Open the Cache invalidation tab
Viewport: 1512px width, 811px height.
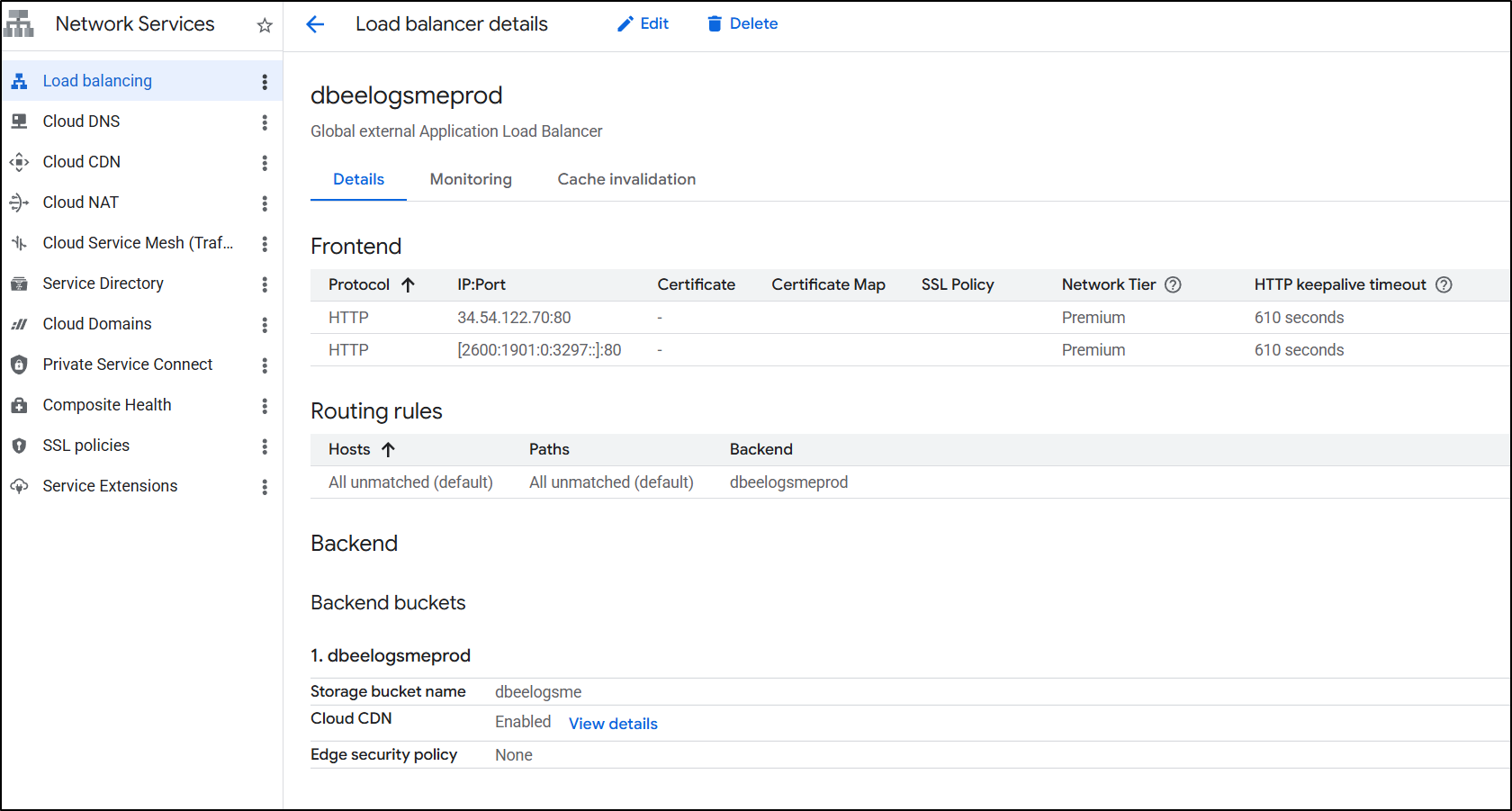click(x=626, y=179)
